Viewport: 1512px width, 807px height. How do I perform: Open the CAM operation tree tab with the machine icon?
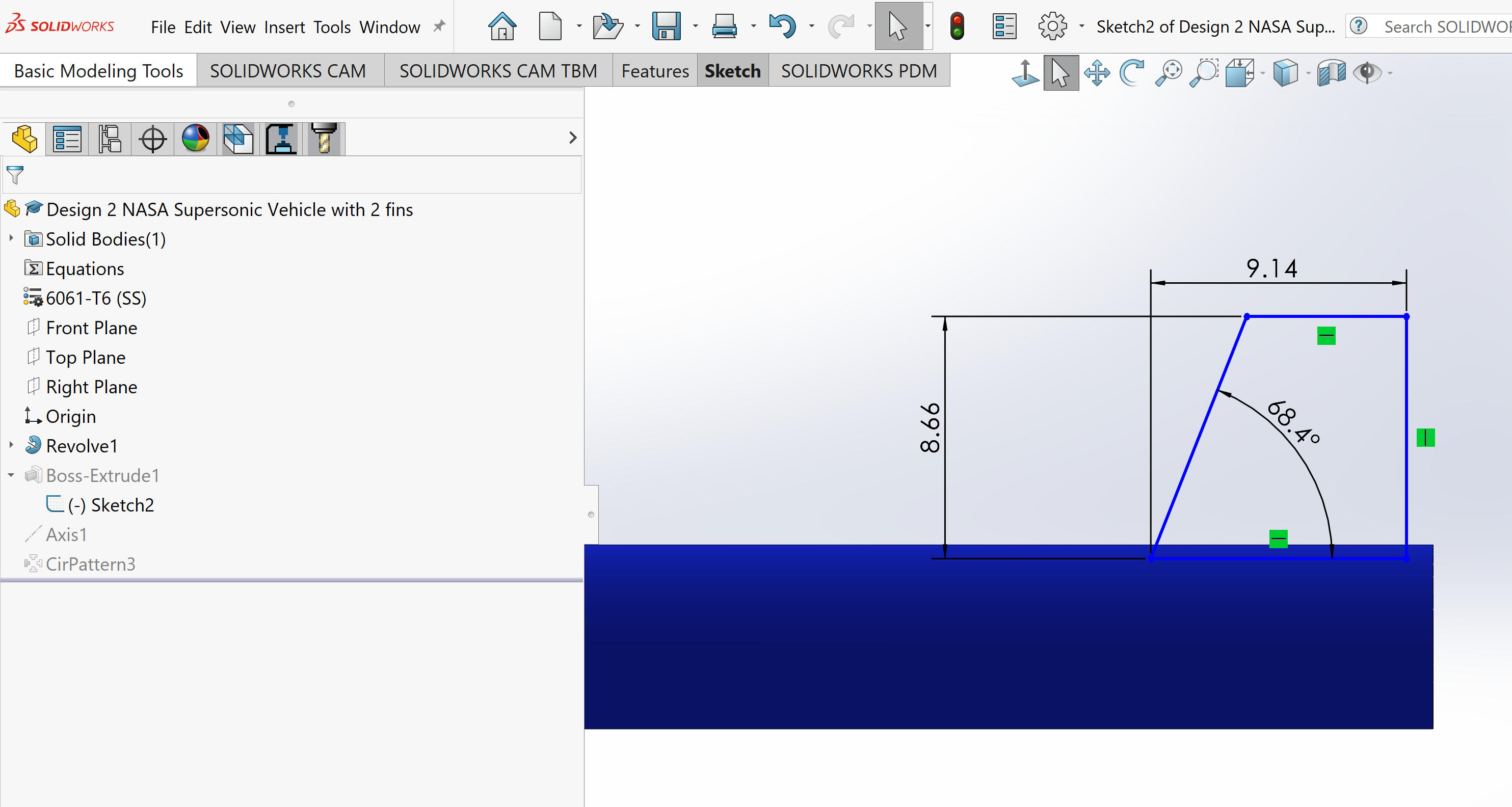point(281,139)
